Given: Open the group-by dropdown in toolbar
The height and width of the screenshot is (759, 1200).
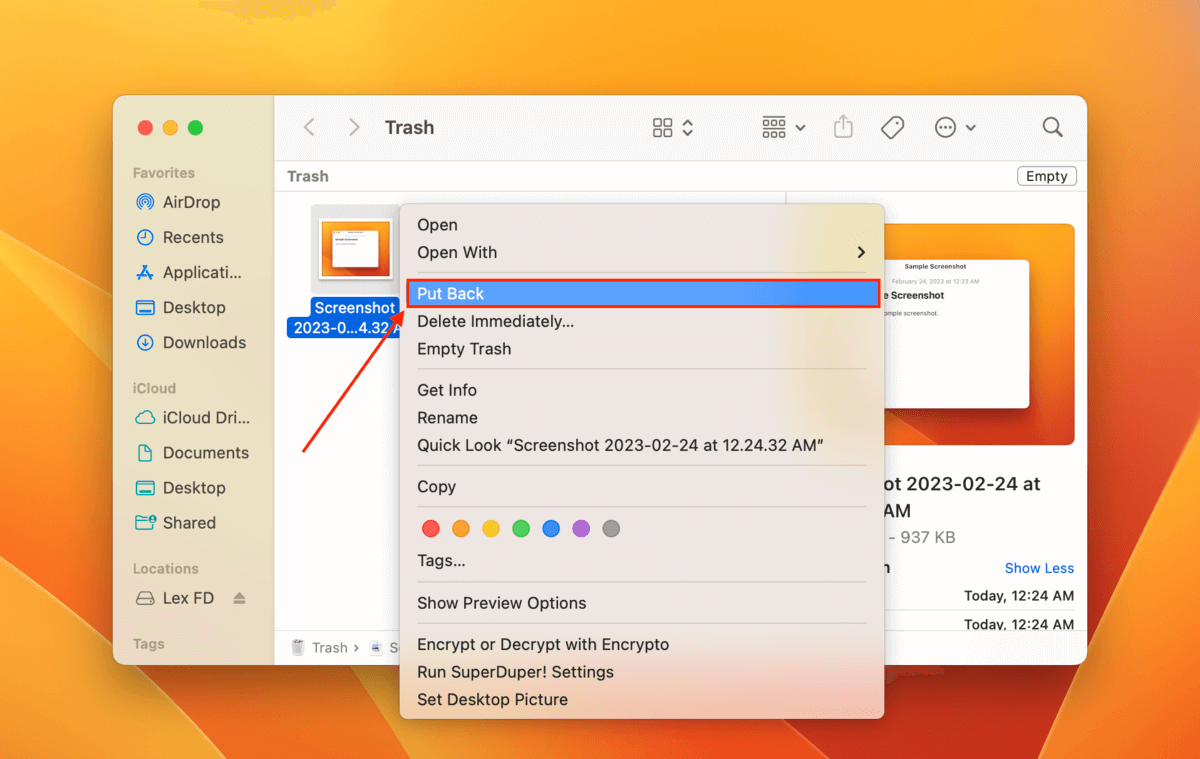Looking at the screenshot, I should 783,127.
